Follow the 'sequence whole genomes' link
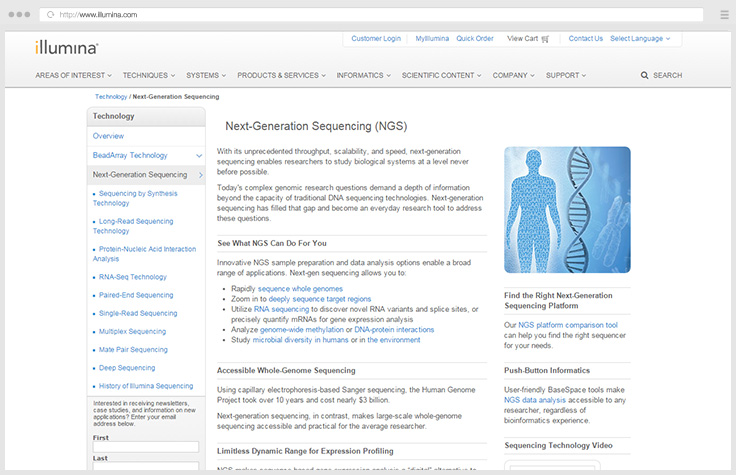 coord(300,288)
